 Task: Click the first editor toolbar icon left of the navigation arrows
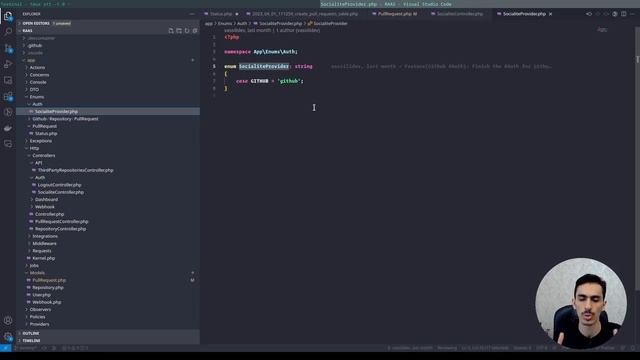589,14
